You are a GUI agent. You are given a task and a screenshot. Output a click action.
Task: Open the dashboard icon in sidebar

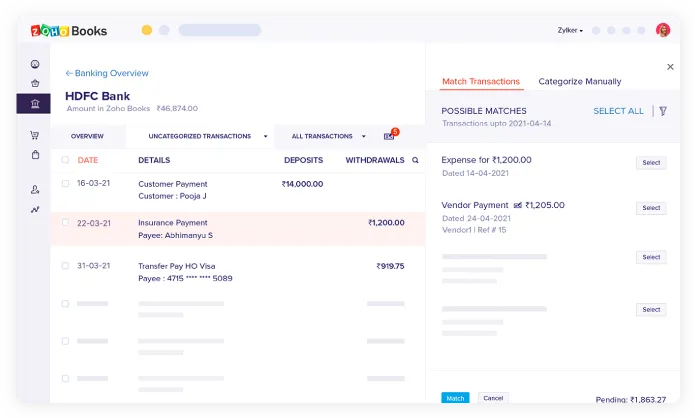(x=35, y=64)
